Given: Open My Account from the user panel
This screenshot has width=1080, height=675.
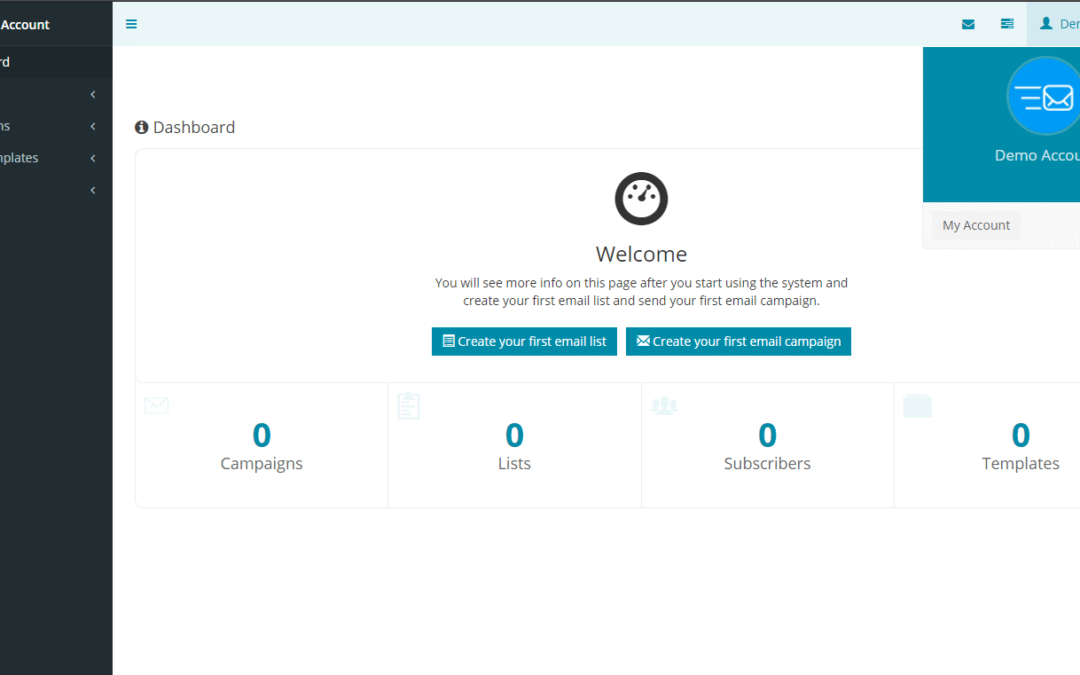Looking at the screenshot, I should (x=976, y=225).
